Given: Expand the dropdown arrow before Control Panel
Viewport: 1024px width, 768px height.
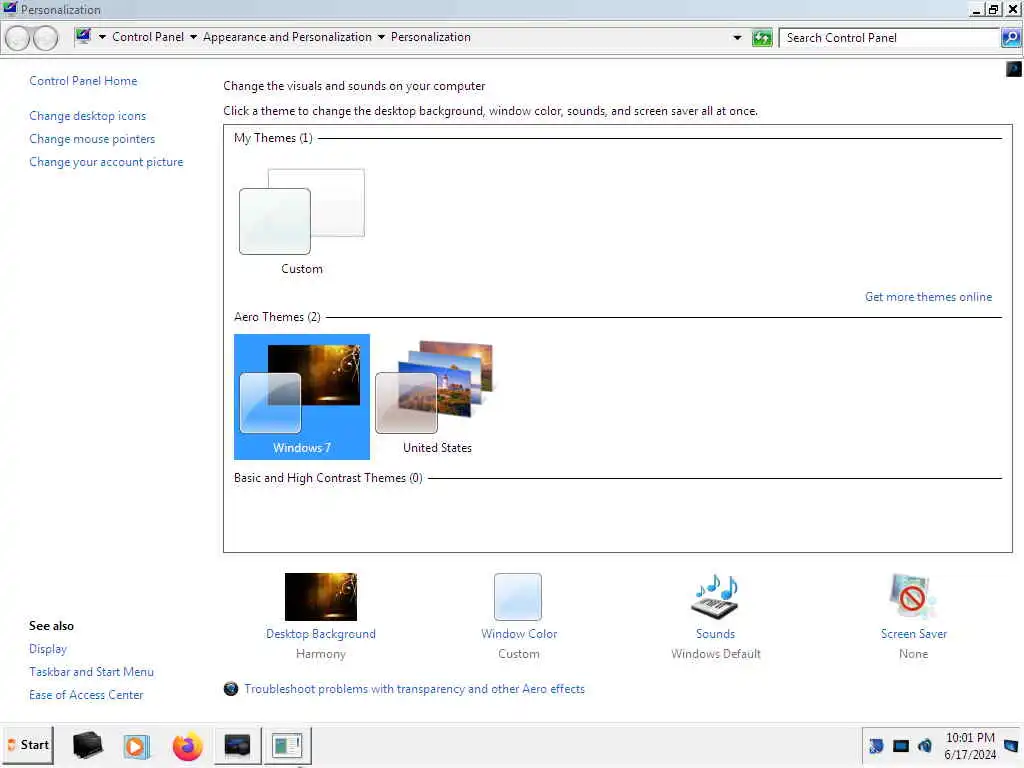Looking at the screenshot, I should (x=102, y=37).
